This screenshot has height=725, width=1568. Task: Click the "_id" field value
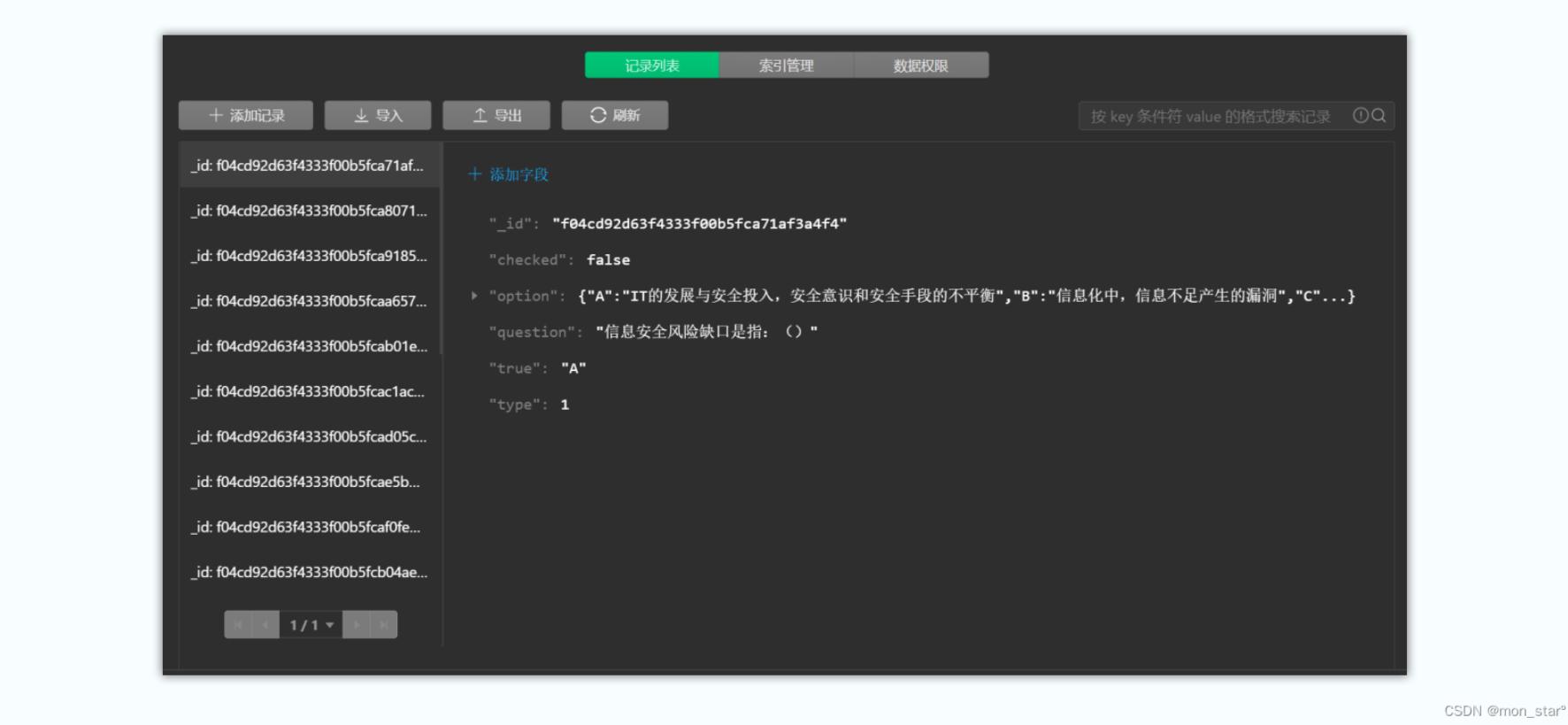tap(699, 224)
